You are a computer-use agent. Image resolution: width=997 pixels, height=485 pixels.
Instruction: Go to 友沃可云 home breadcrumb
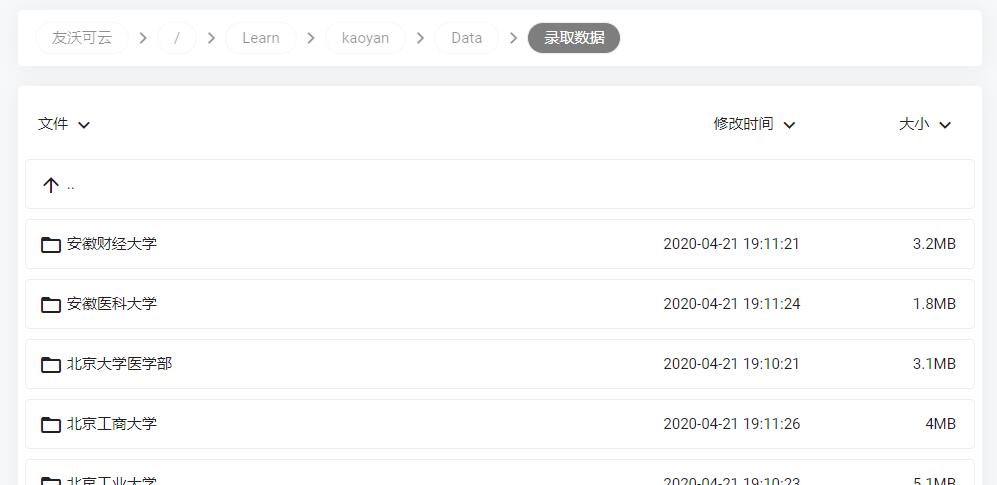coord(82,38)
